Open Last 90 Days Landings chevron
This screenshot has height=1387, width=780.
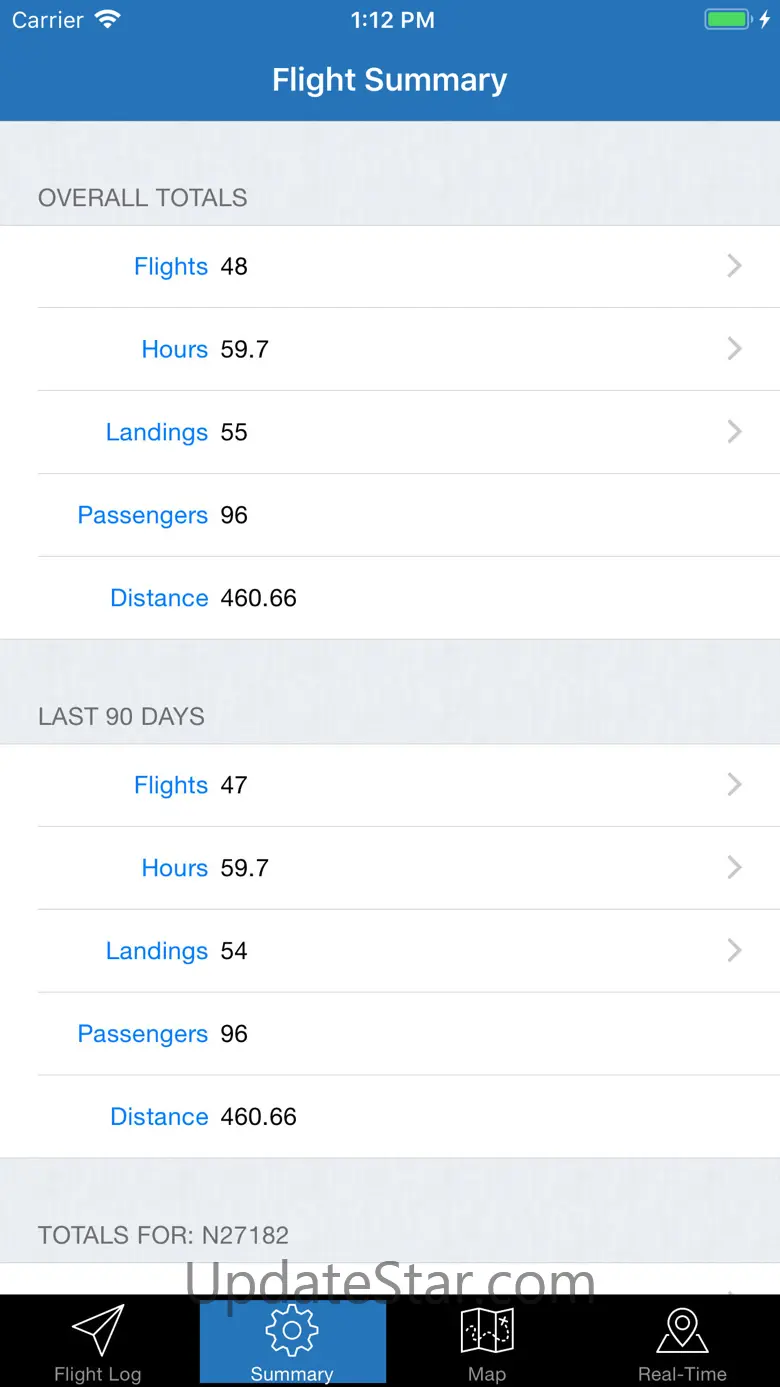tap(734, 951)
